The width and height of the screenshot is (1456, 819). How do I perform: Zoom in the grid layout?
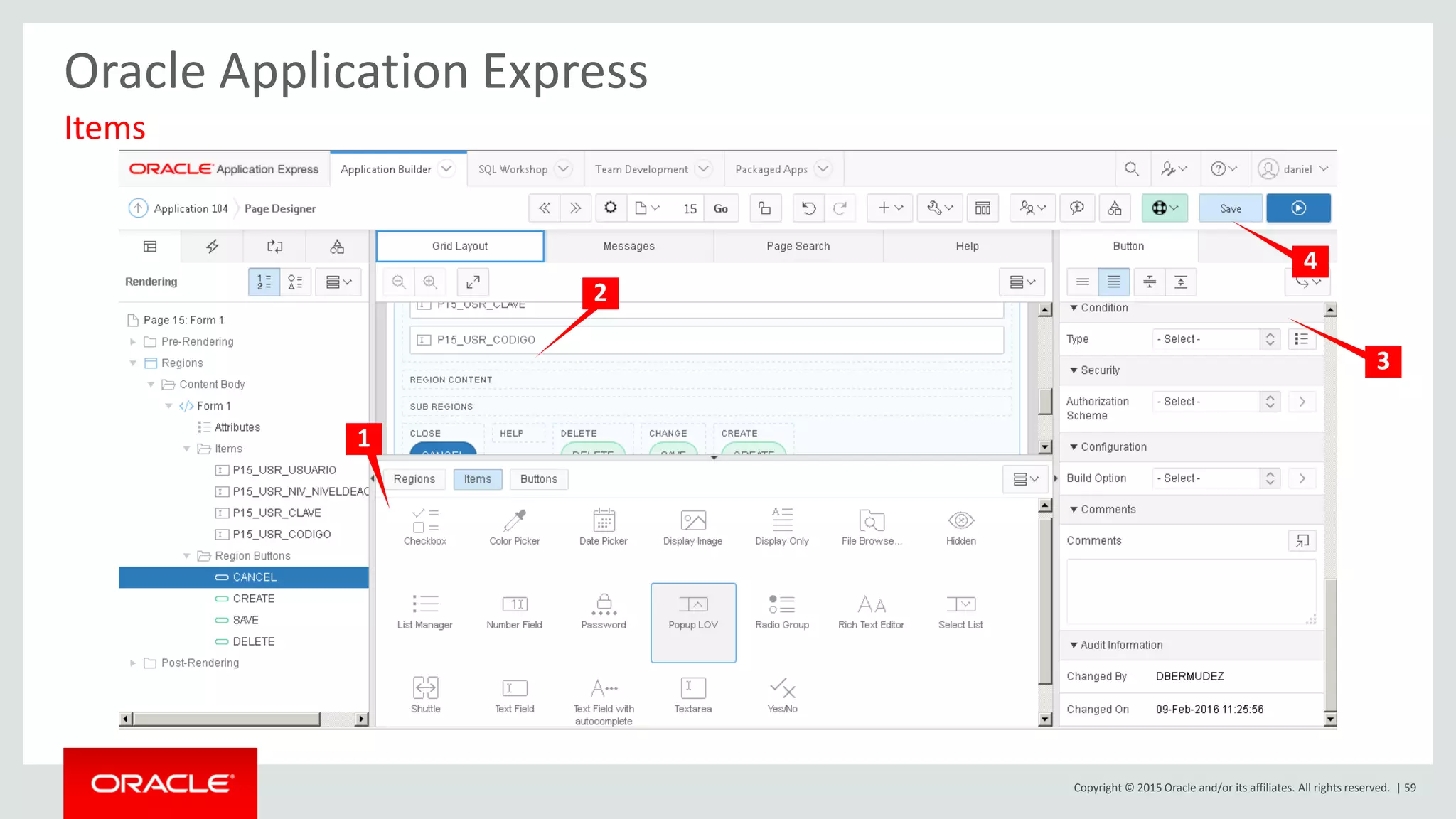[x=430, y=282]
